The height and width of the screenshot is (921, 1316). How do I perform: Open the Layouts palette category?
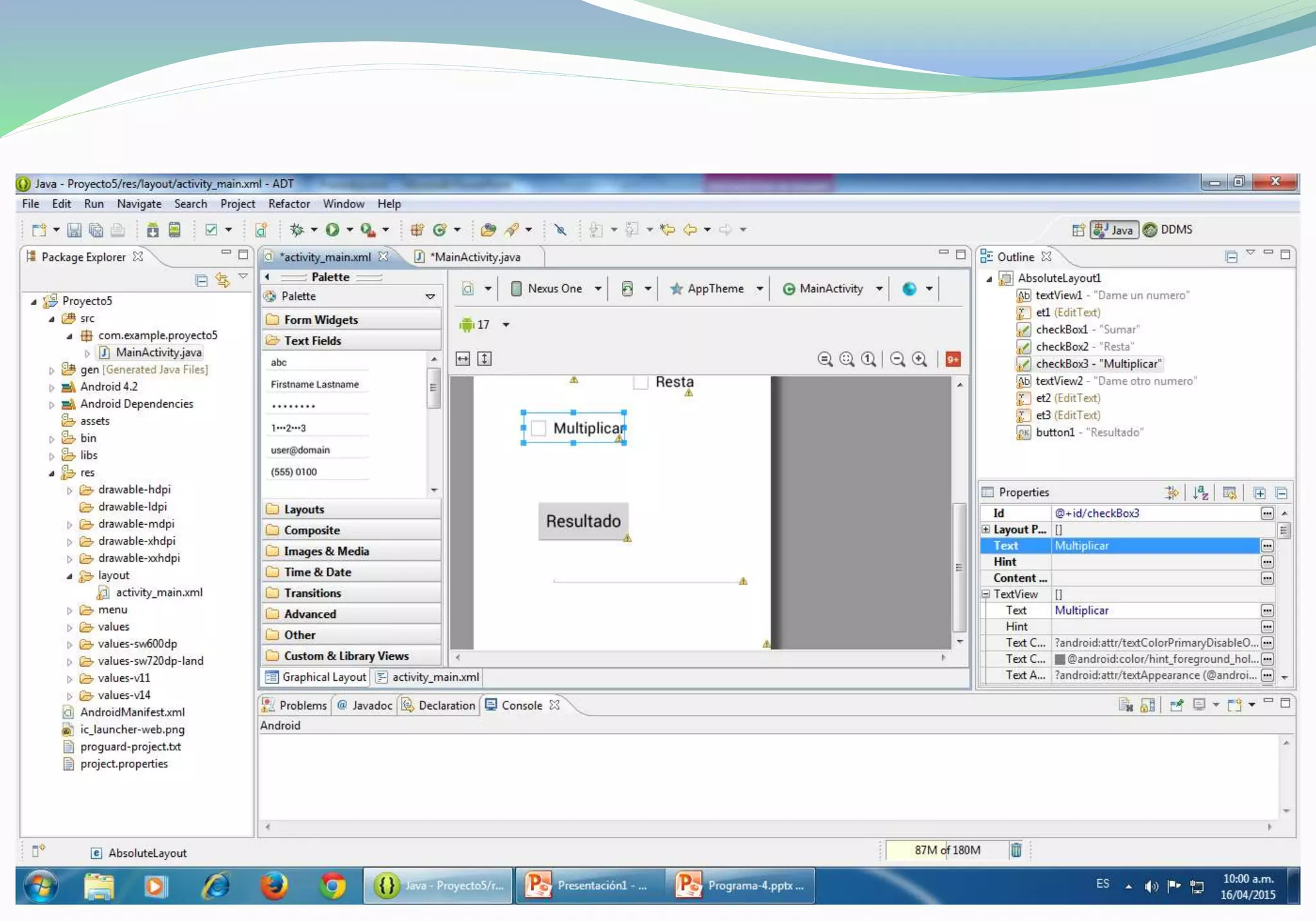coord(304,509)
